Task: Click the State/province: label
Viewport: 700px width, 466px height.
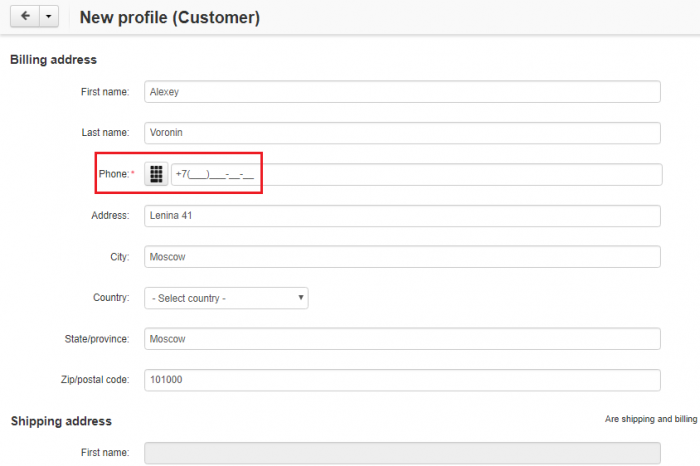Action: [x=97, y=339]
